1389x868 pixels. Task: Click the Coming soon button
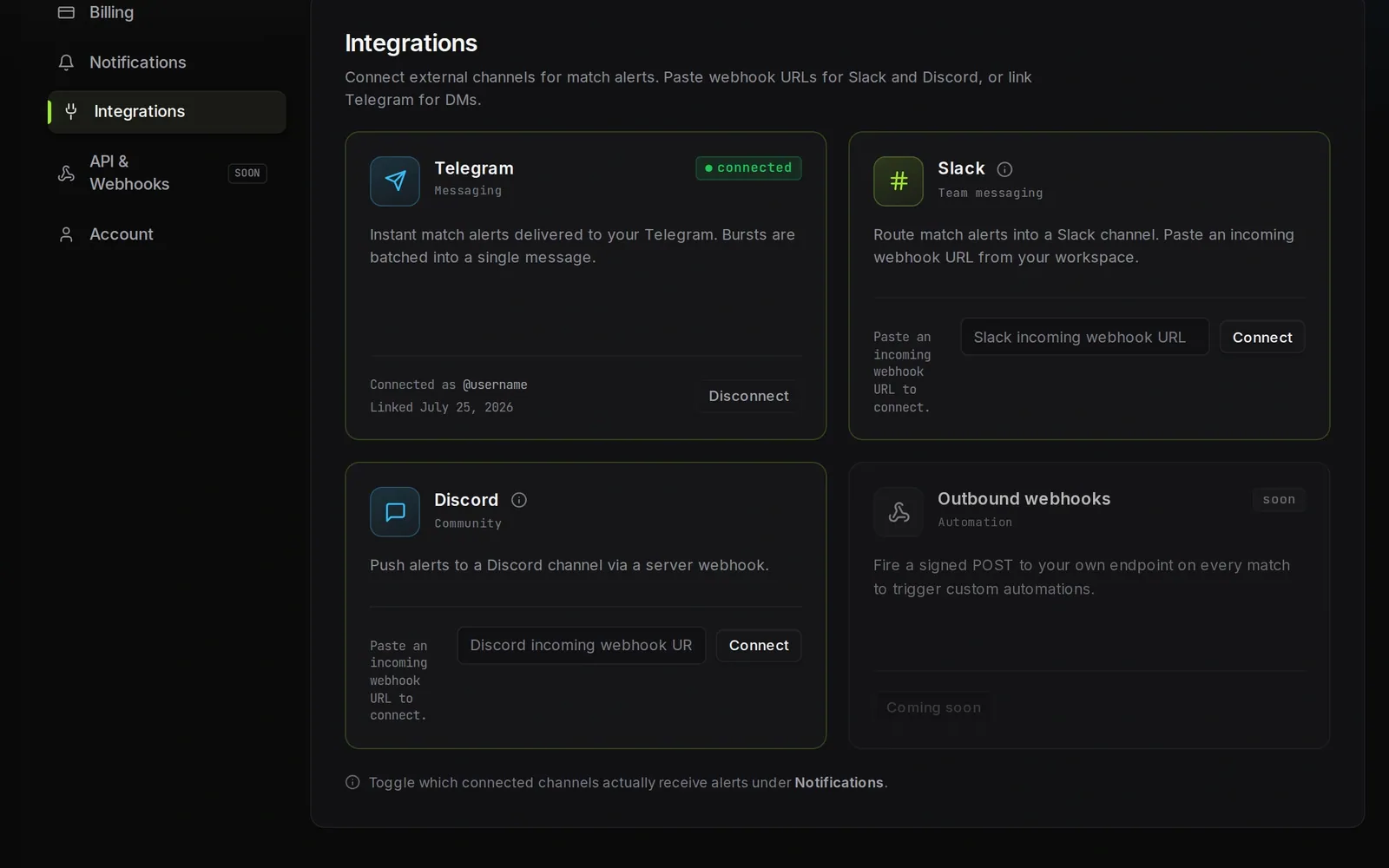933,707
